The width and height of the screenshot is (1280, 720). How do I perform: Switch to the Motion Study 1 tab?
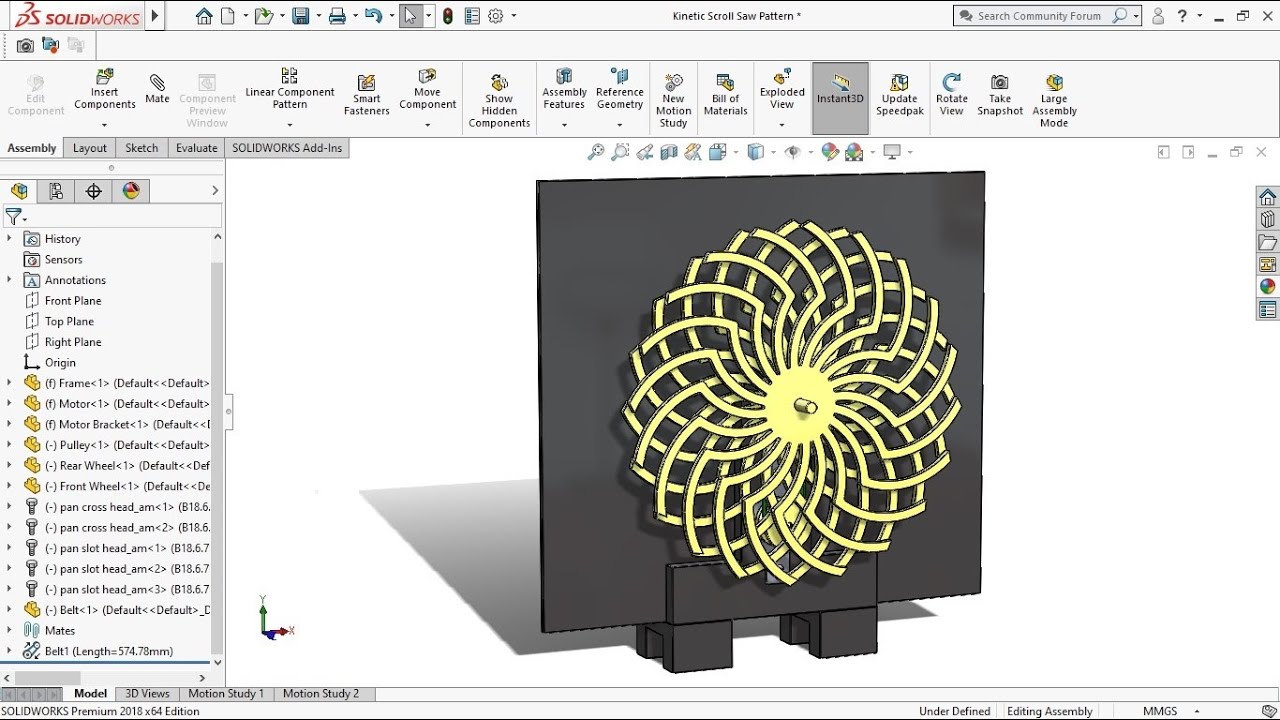[x=226, y=693]
